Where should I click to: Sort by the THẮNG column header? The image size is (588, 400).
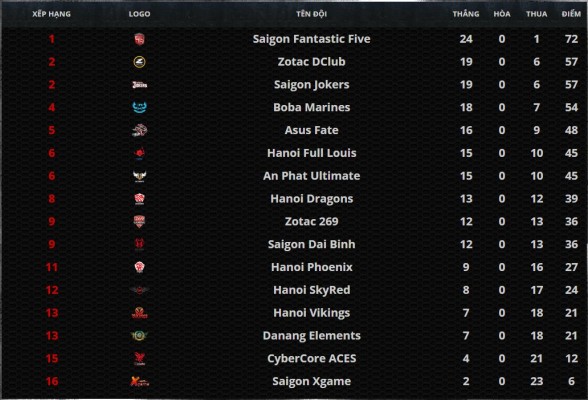point(466,14)
